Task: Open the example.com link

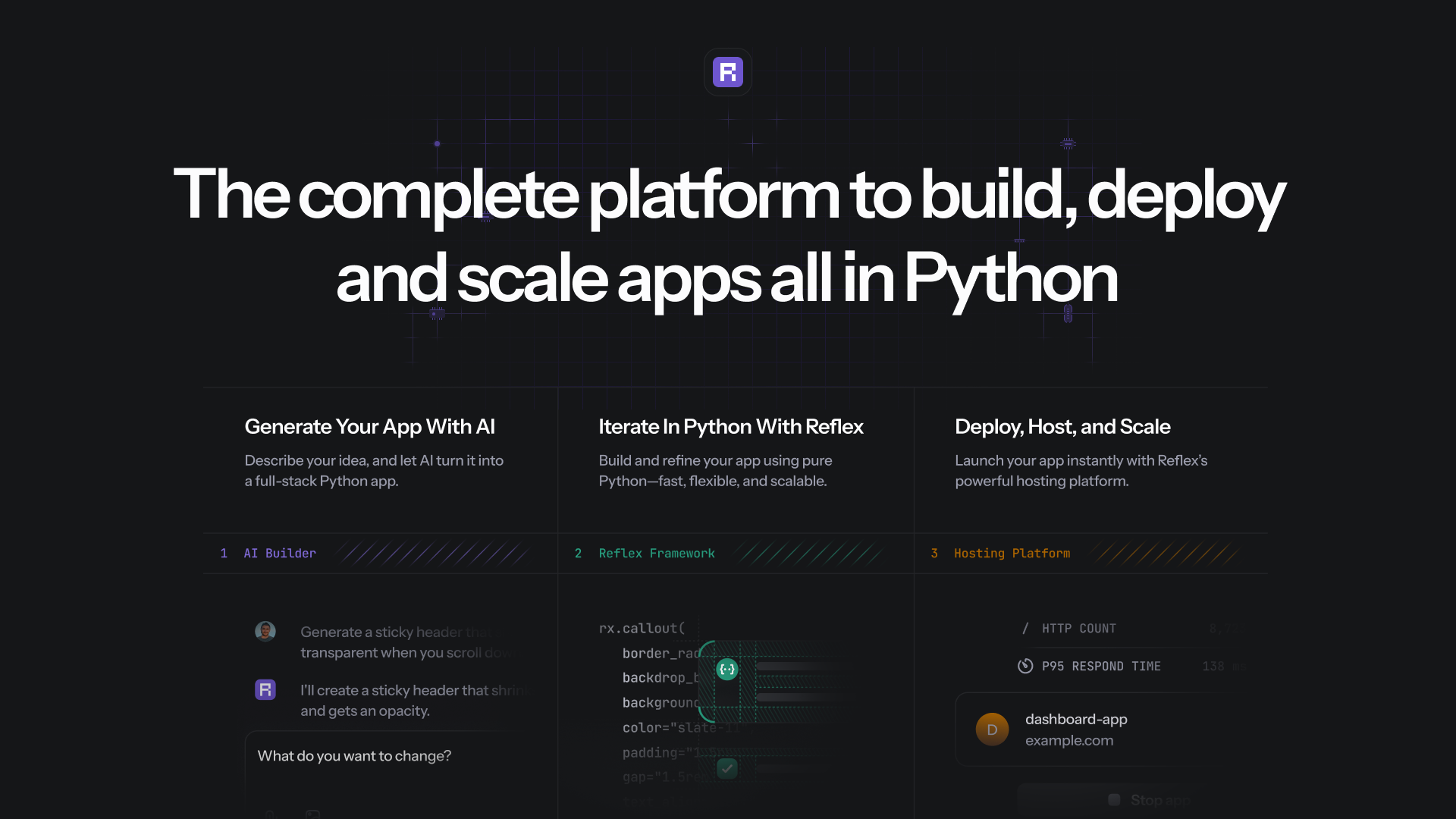Action: (x=1070, y=740)
